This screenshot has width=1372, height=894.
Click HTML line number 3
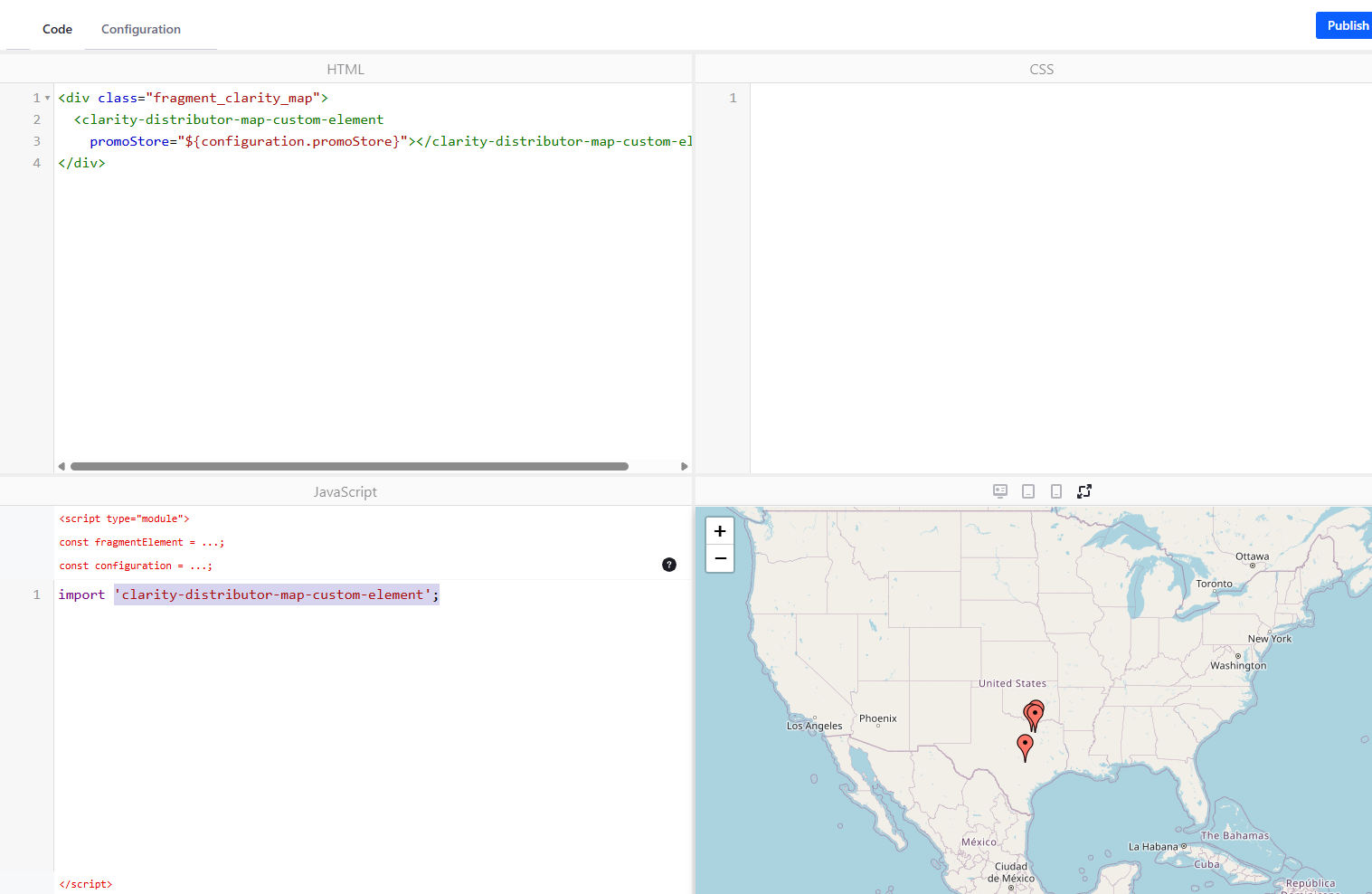(37, 141)
